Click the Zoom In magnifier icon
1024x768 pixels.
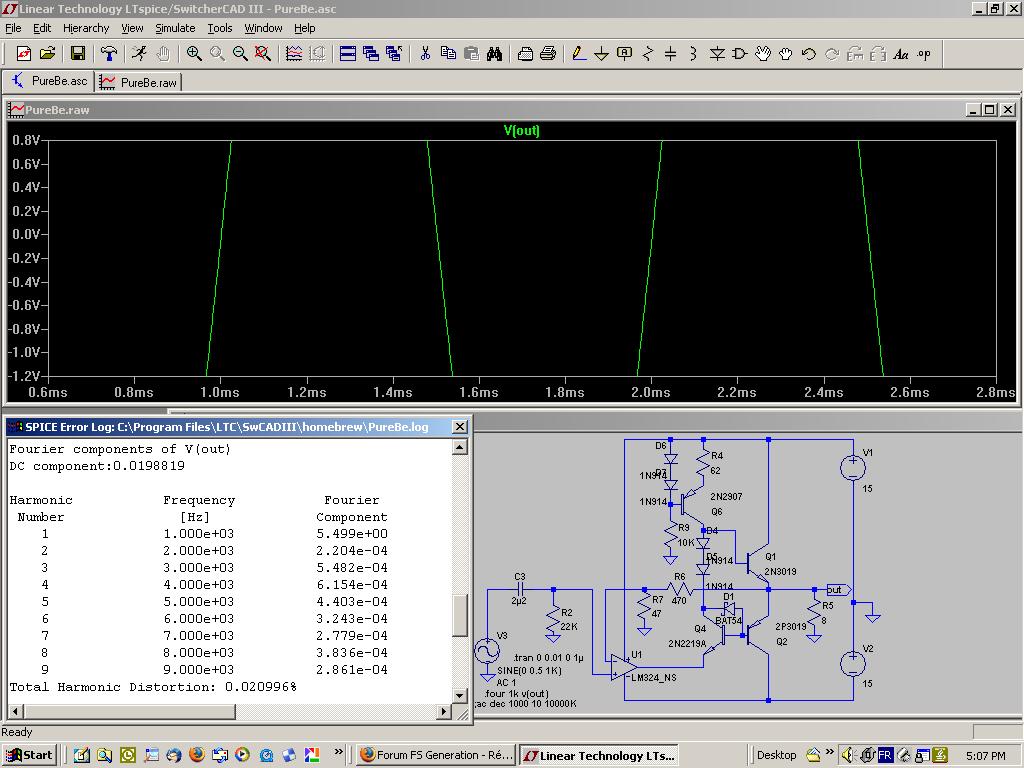tap(194, 54)
